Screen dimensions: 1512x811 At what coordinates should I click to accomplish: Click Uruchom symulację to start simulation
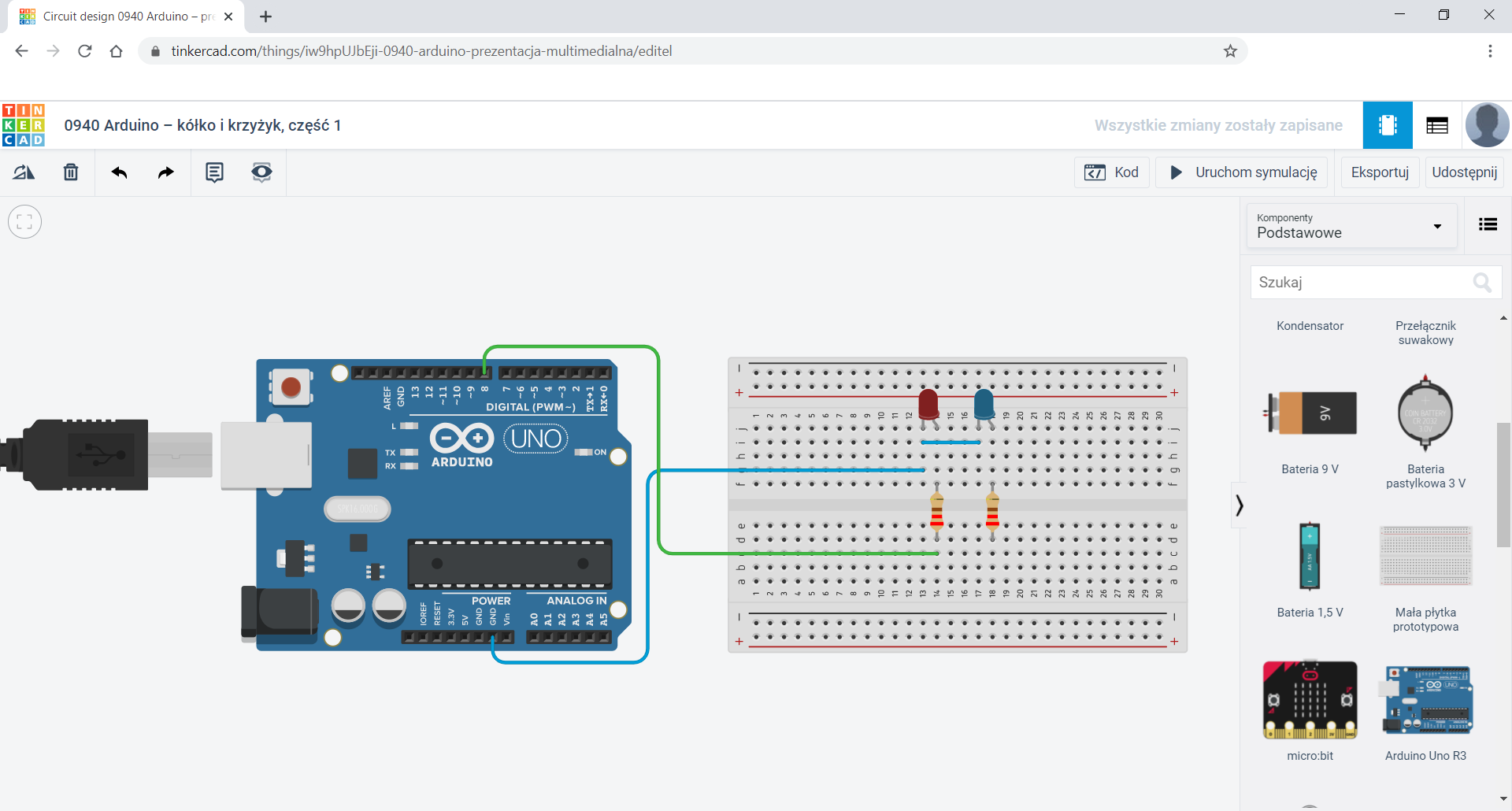click(x=1241, y=172)
